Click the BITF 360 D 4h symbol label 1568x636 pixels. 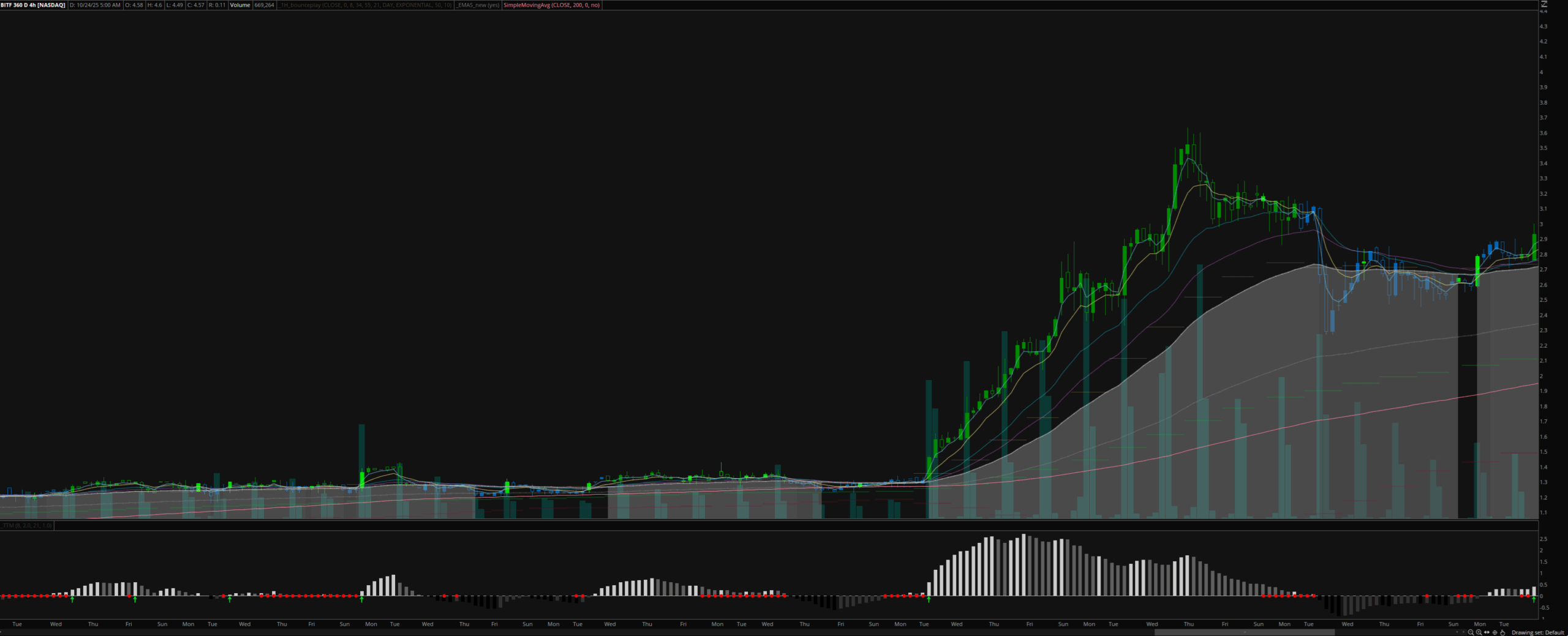coord(33,5)
